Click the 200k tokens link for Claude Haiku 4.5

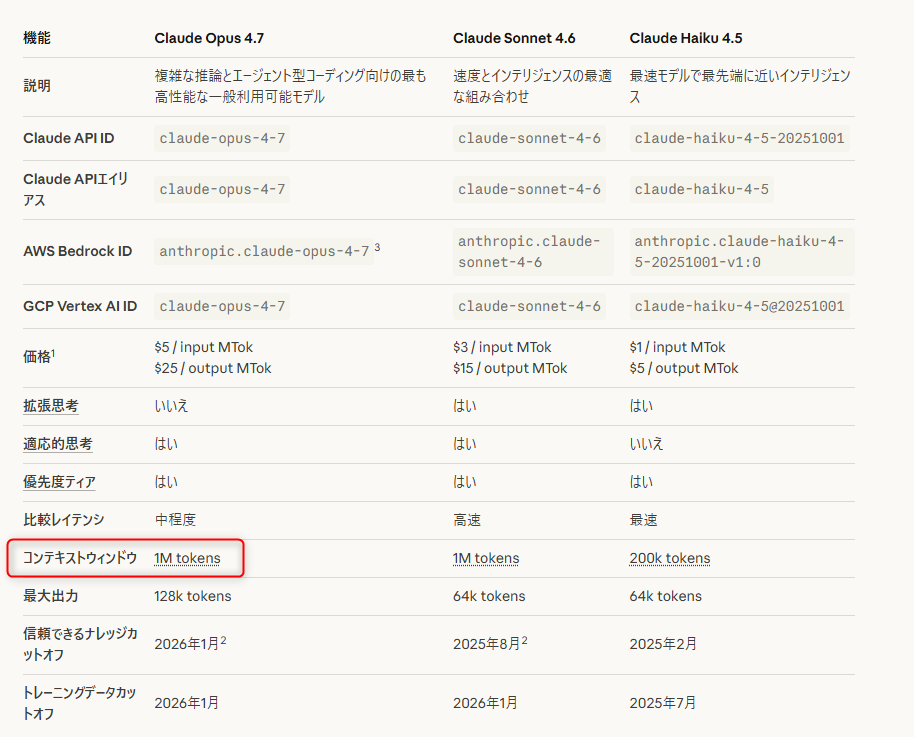tap(670, 558)
